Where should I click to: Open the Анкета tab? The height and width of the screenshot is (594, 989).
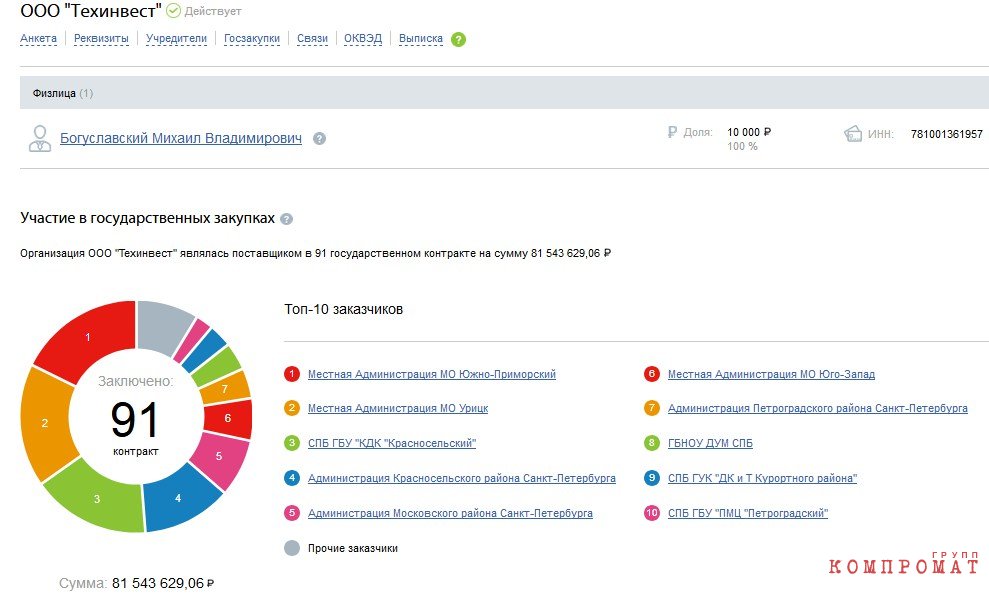[x=38, y=38]
